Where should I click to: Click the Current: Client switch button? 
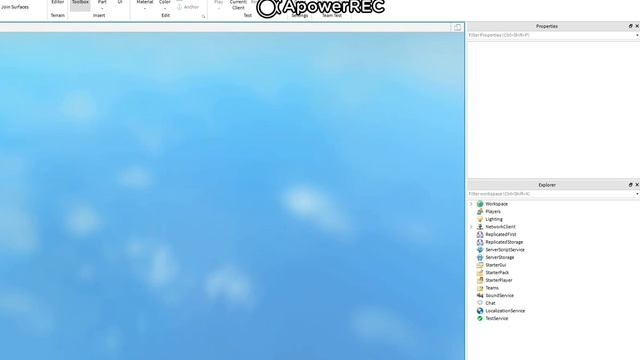238,5
